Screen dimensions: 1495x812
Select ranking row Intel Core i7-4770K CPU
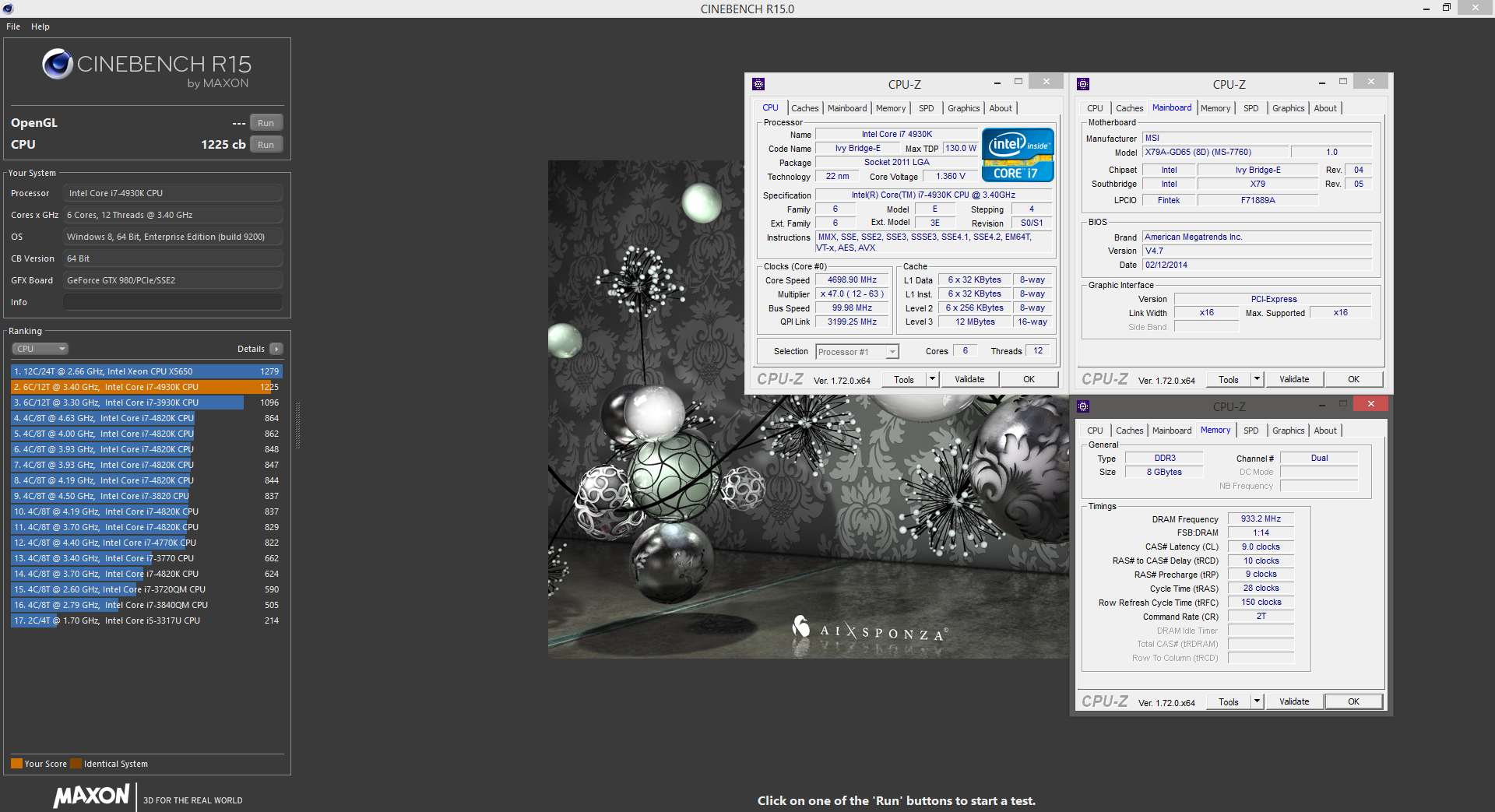(146, 543)
